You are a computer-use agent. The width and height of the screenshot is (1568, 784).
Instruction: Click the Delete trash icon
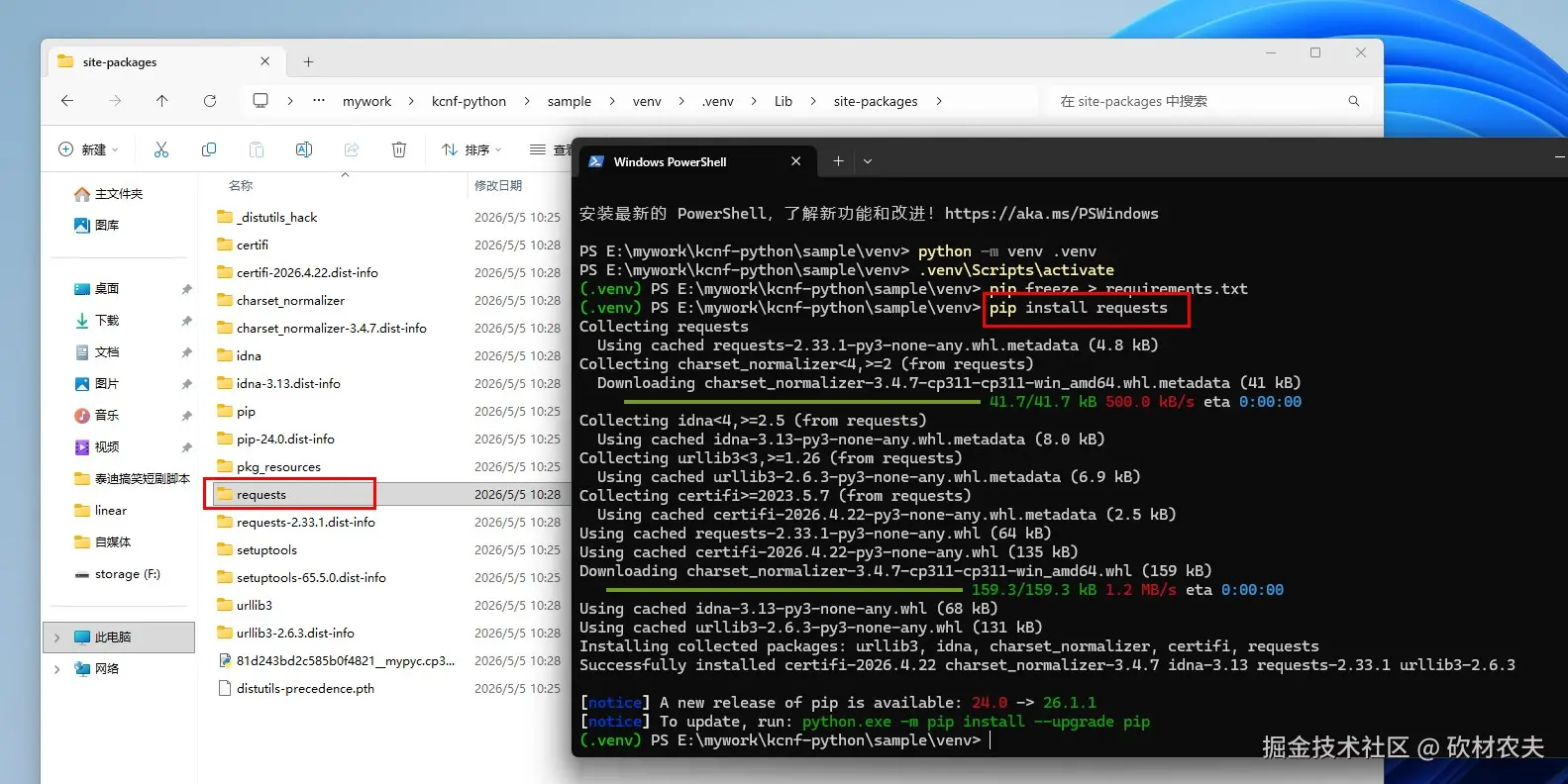click(x=399, y=149)
